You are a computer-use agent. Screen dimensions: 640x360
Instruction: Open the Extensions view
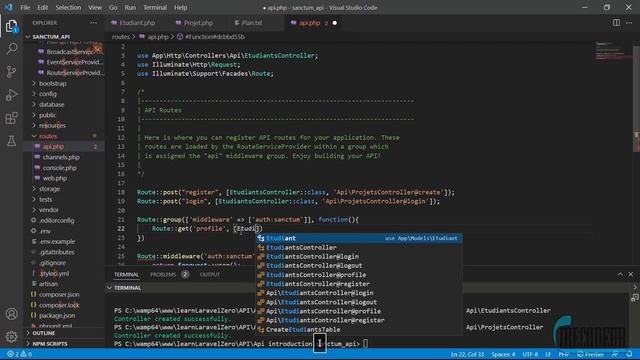[11, 118]
